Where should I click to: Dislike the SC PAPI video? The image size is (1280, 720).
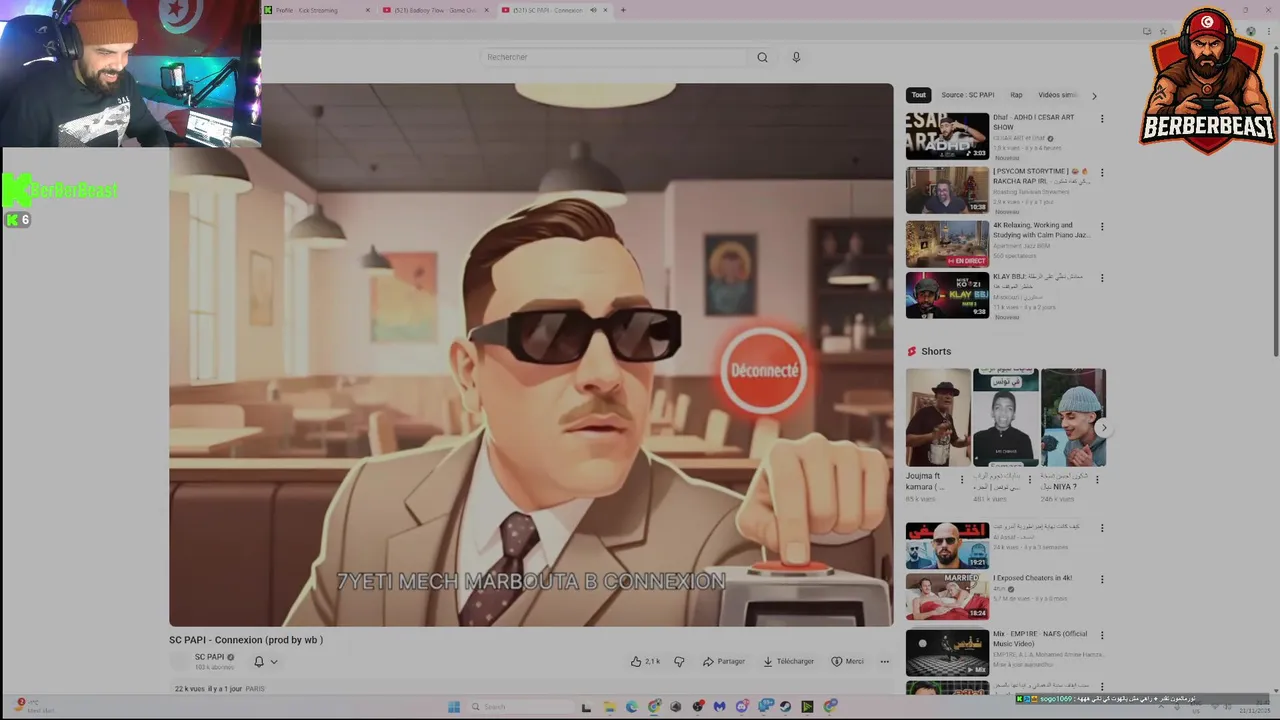679,661
